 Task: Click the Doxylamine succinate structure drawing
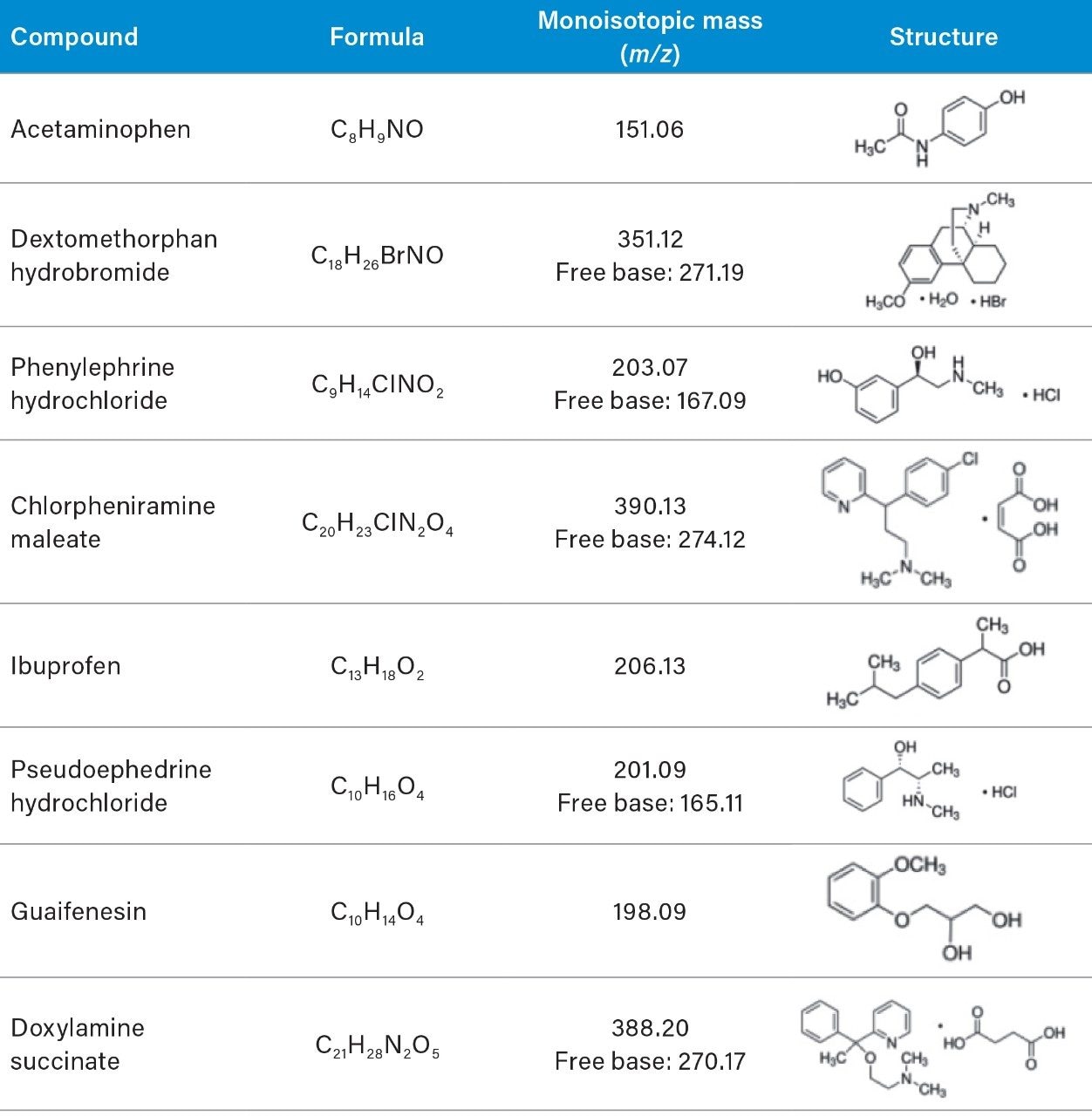932,1046
